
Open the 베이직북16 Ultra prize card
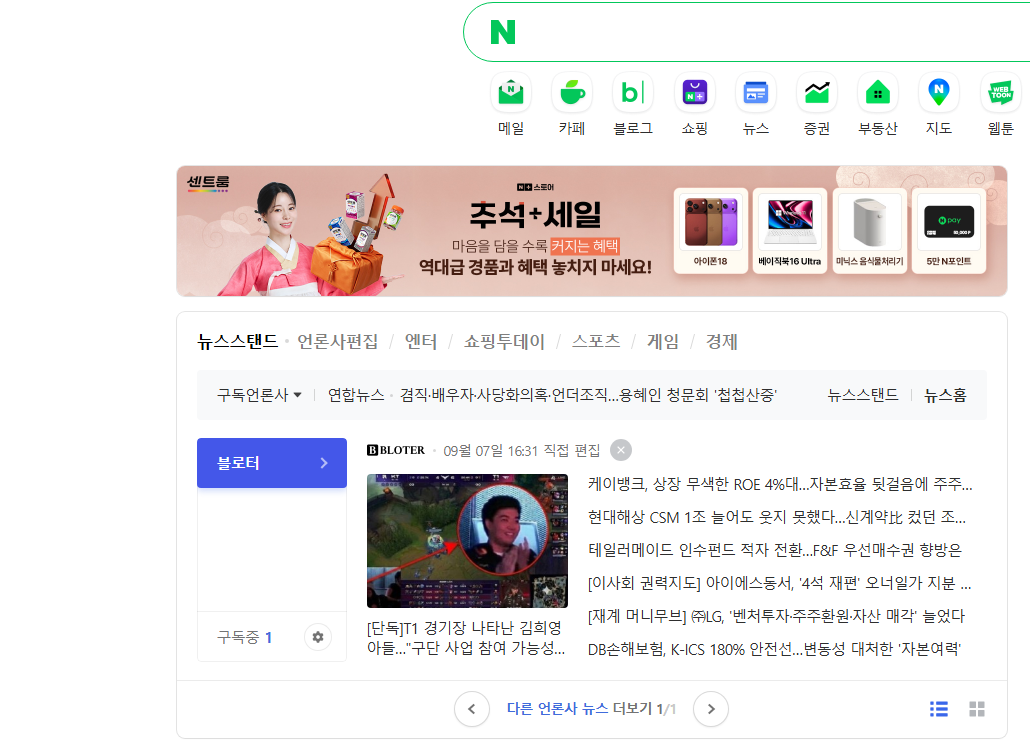pyautogui.click(x=790, y=231)
